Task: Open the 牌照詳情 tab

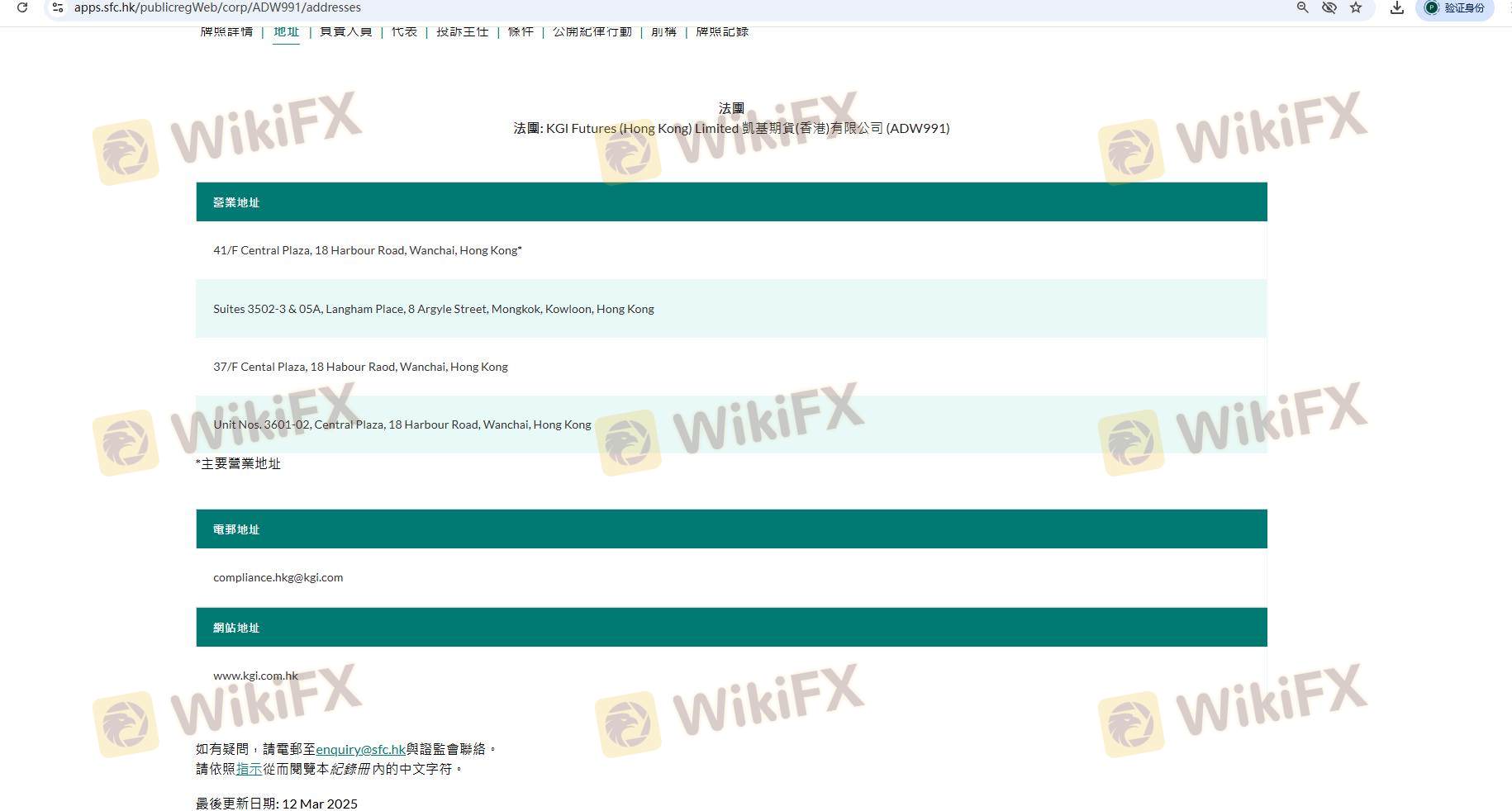Action: coord(226,31)
